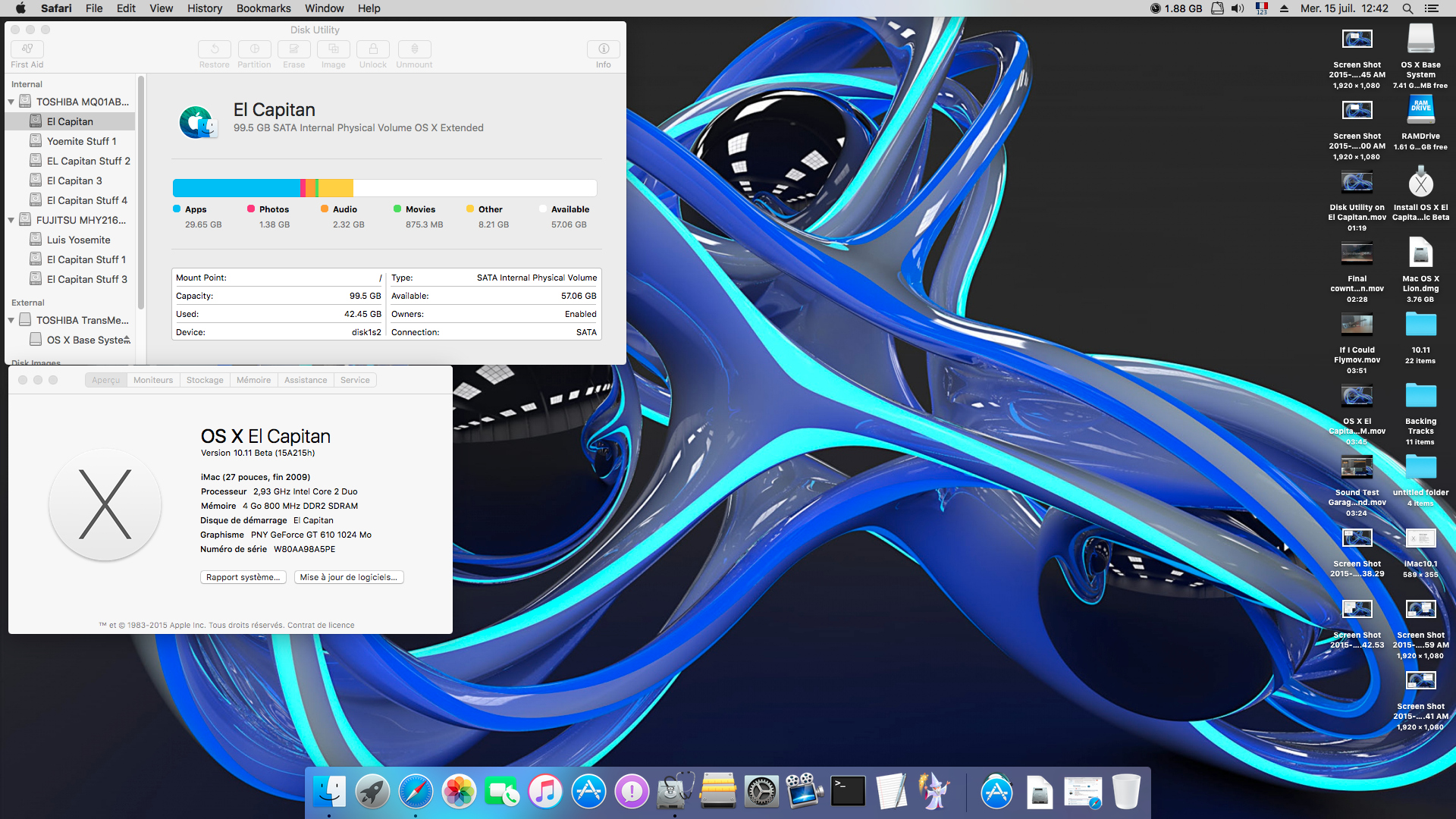
Task: Open the Info toolbar icon
Action: click(604, 49)
